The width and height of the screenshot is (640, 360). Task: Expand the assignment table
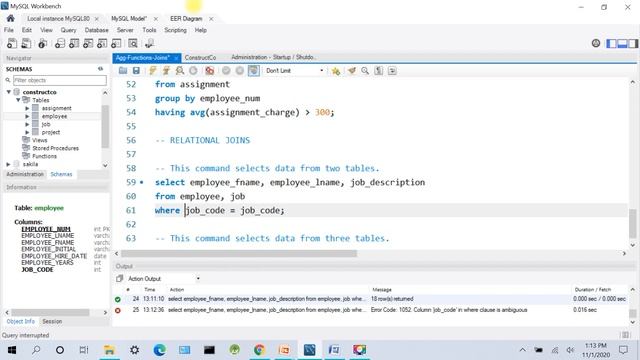27,108
